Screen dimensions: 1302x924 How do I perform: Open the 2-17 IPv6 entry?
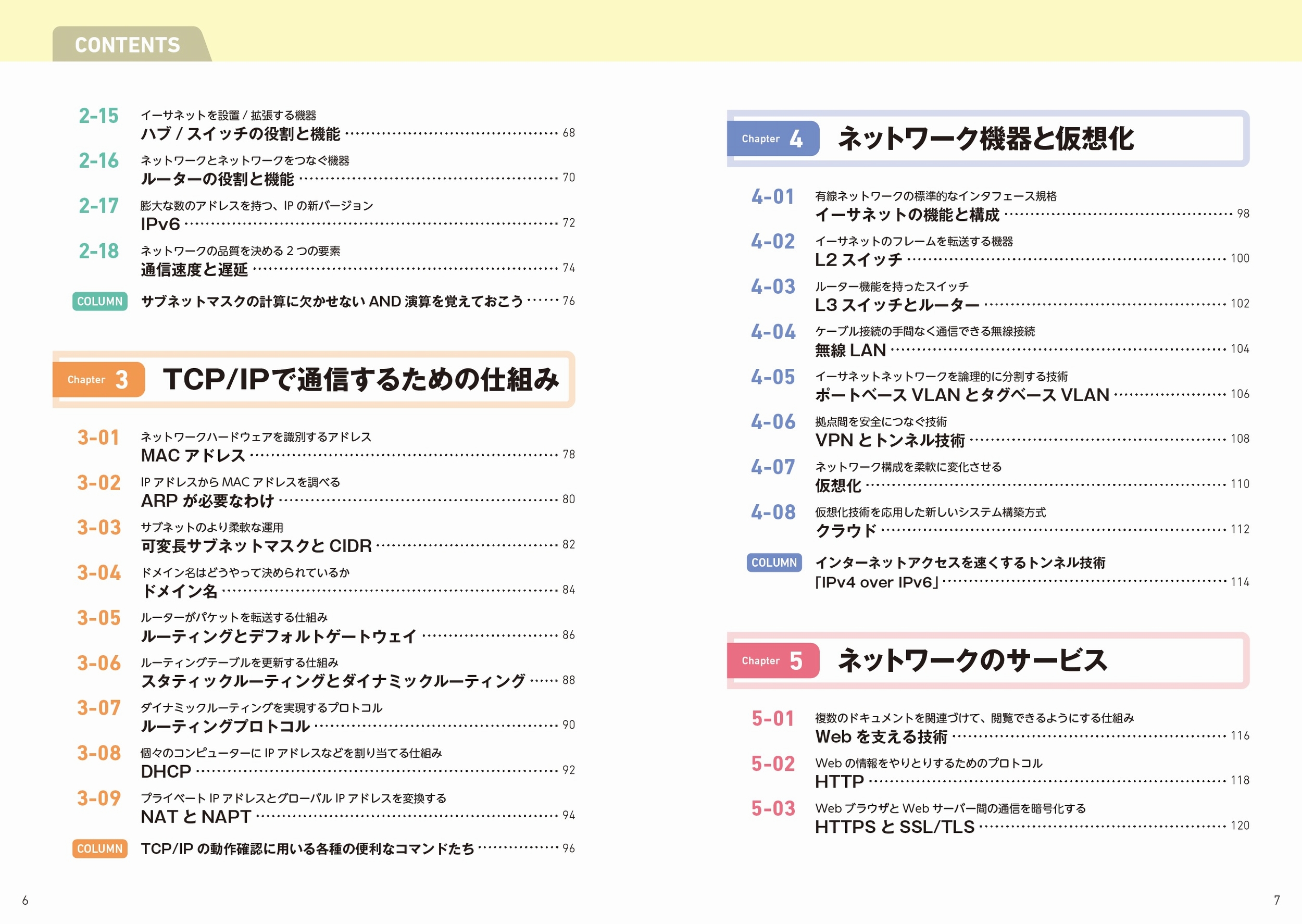coord(327,215)
